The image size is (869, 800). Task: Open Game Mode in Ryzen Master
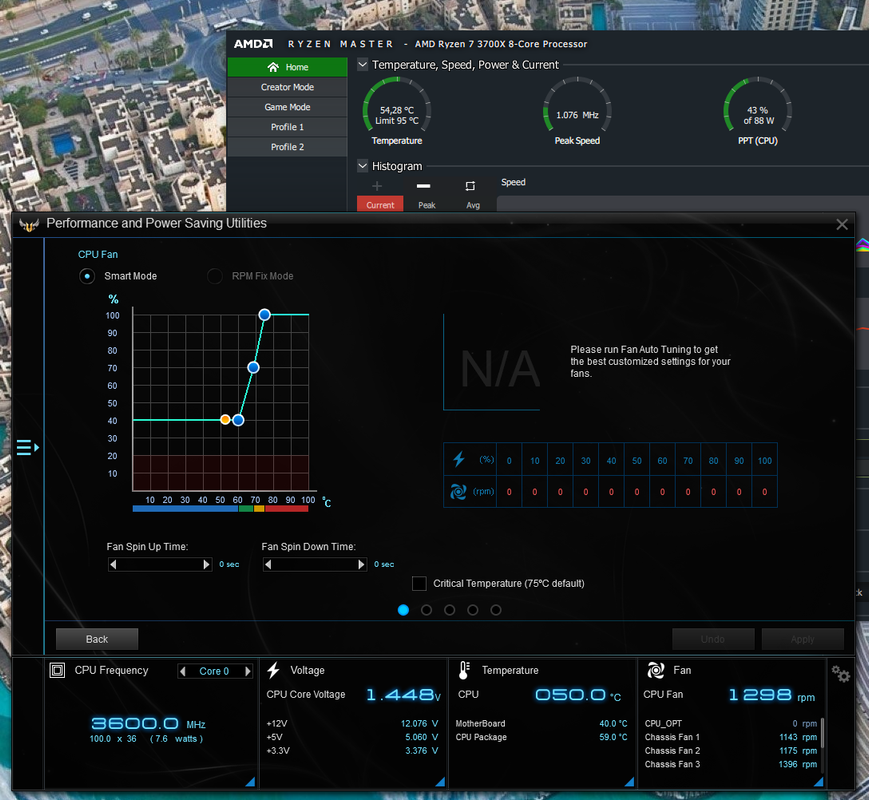click(x=287, y=107)
